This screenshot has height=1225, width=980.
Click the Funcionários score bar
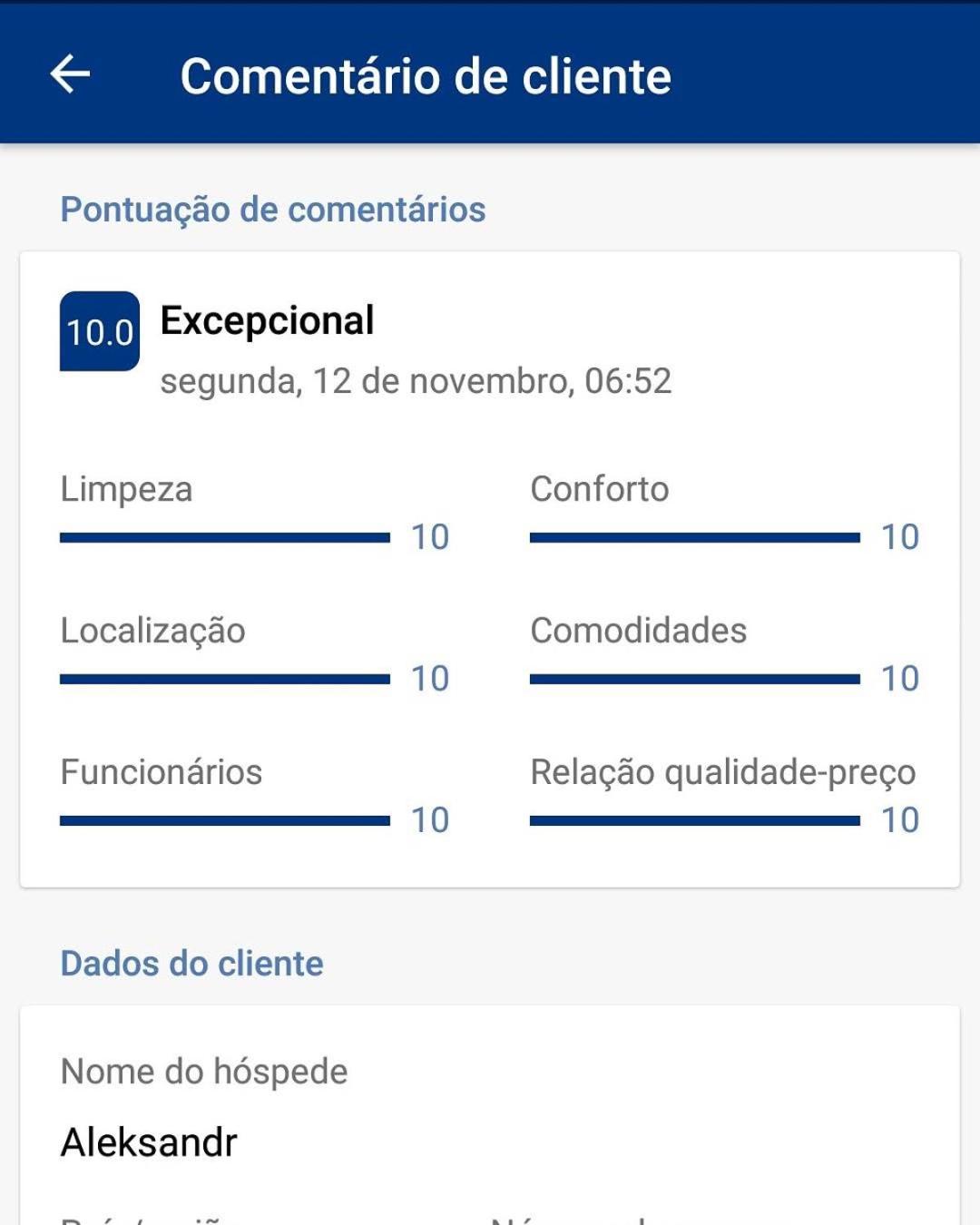pyautogui.click(x=225, y=821)
